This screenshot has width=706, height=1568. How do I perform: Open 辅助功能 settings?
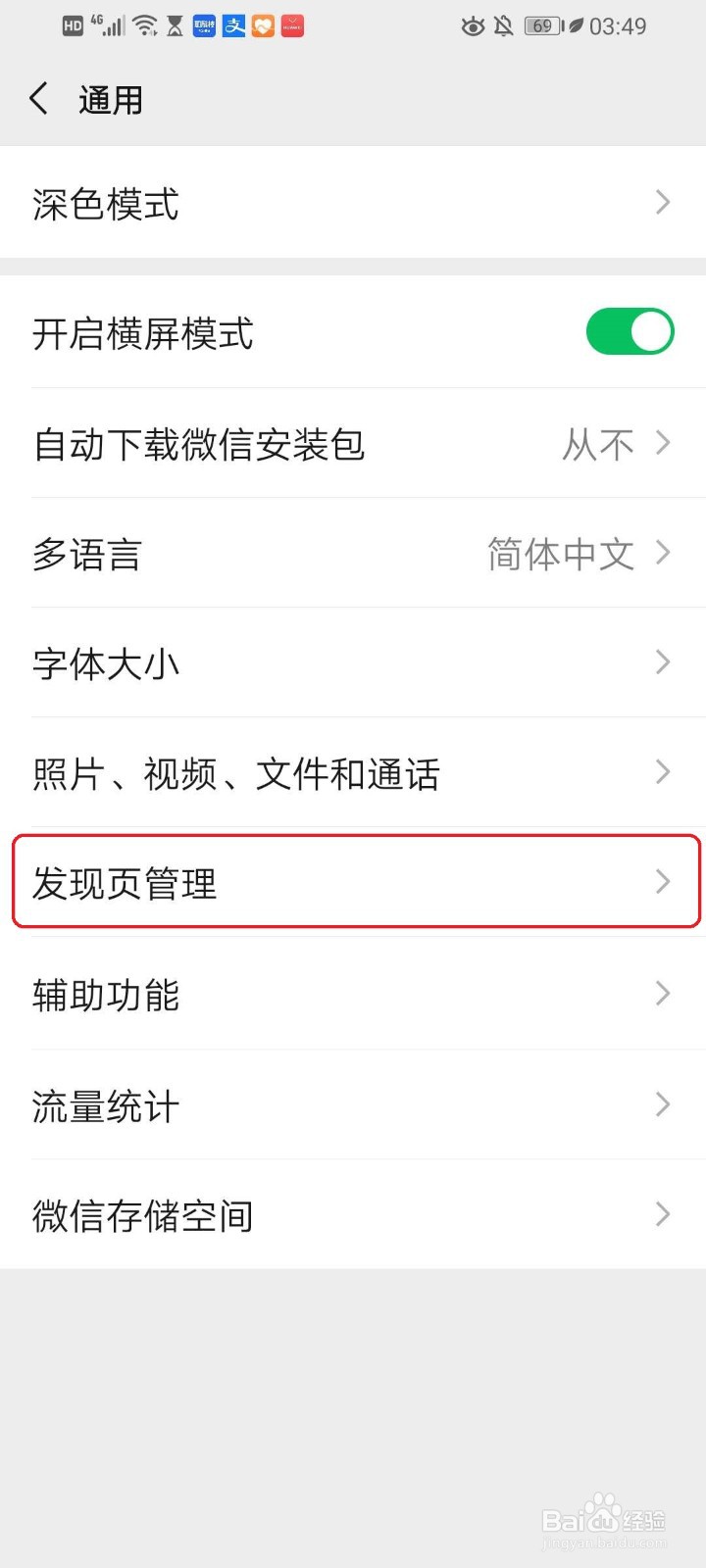(x=353, y=995)
